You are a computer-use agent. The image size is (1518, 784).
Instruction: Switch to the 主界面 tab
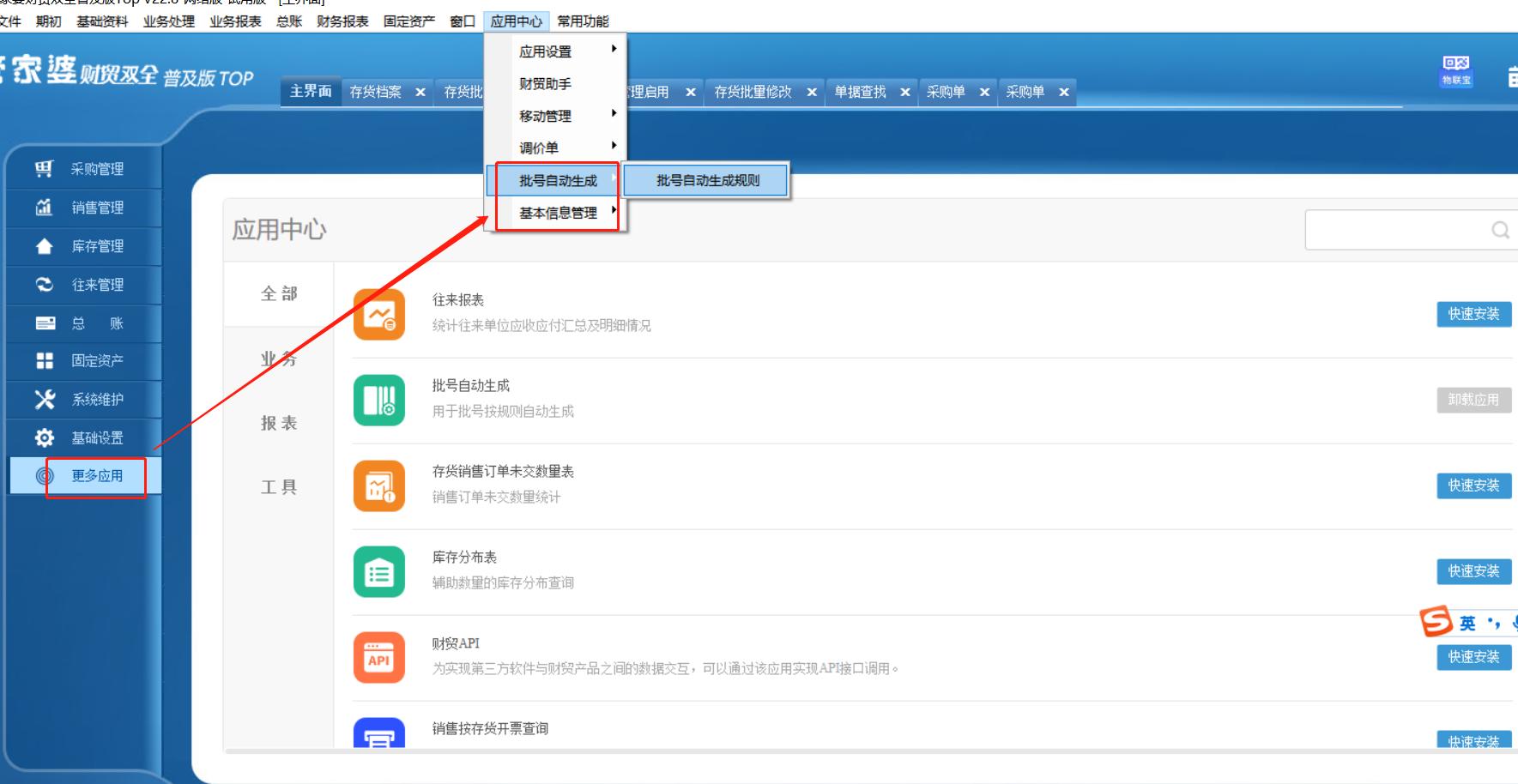click(x=311, y=91)
